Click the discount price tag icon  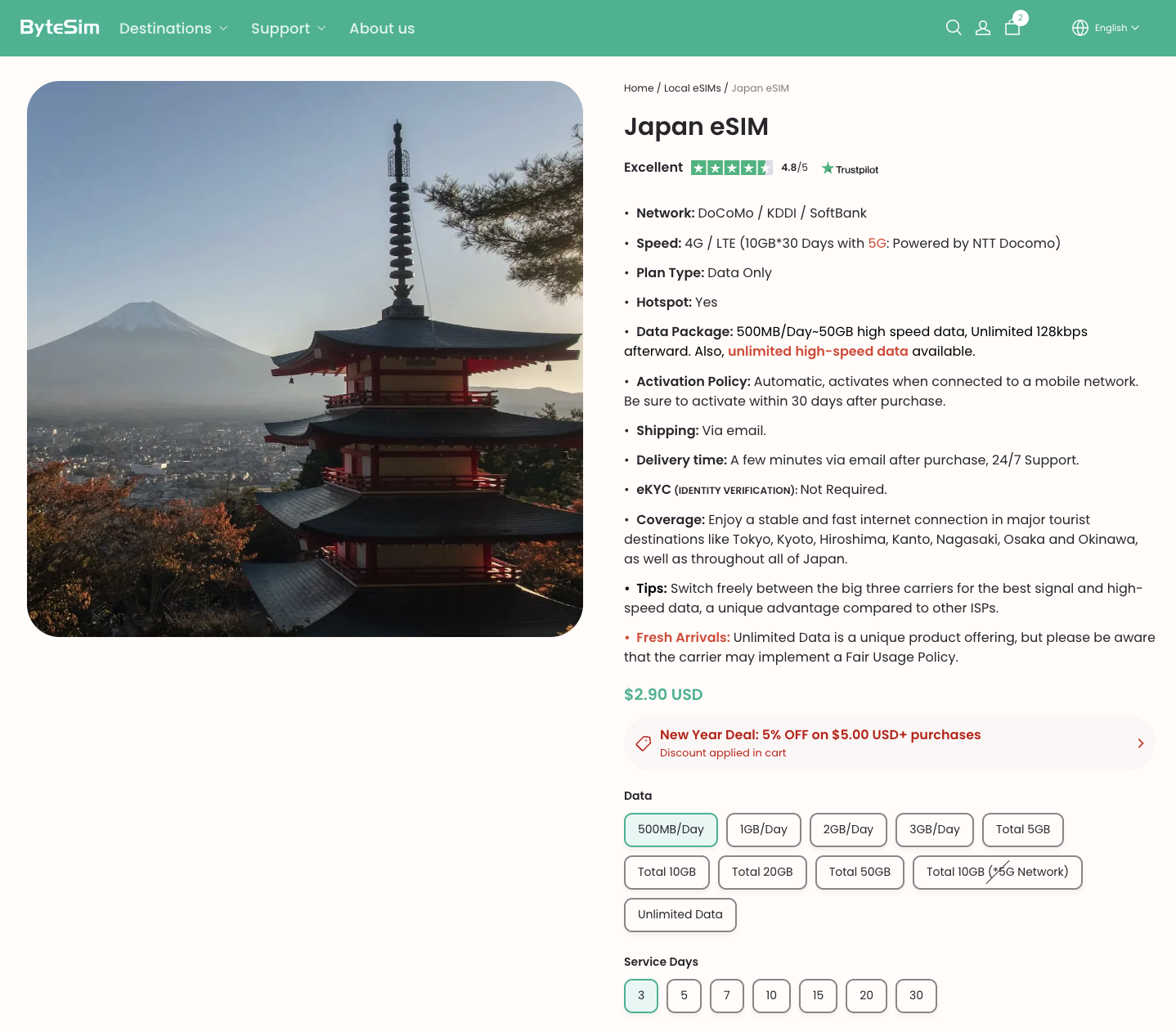(x=644, y=743)
